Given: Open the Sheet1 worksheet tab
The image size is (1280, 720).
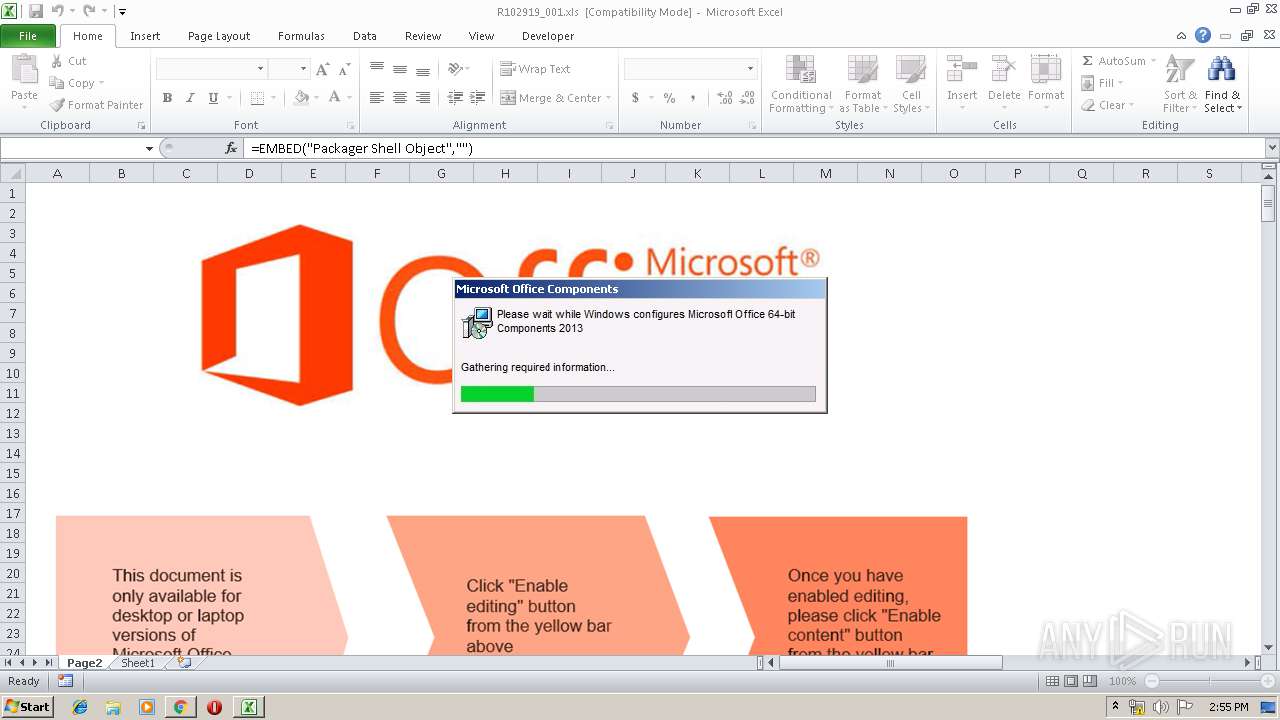Looking at the screenshot, I should pos(138,663).
